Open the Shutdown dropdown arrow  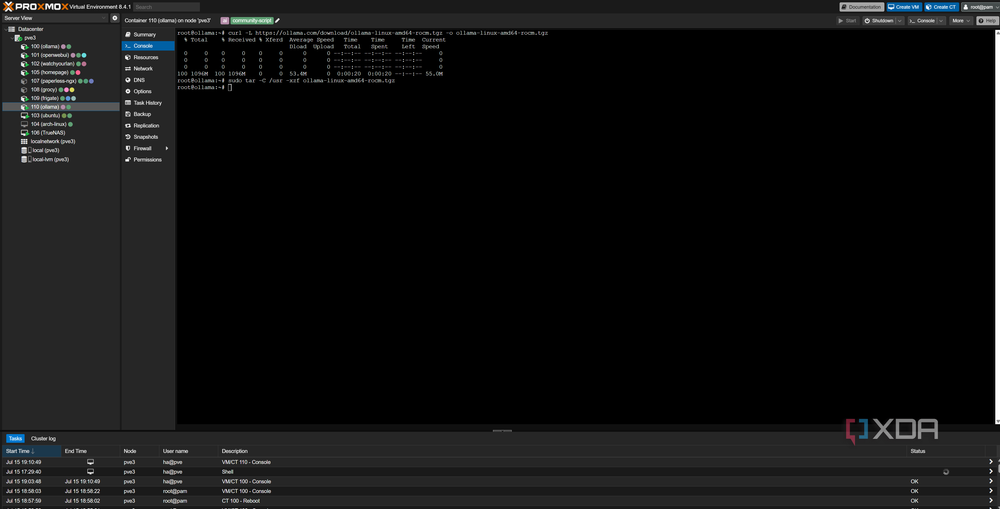(900, 20)
